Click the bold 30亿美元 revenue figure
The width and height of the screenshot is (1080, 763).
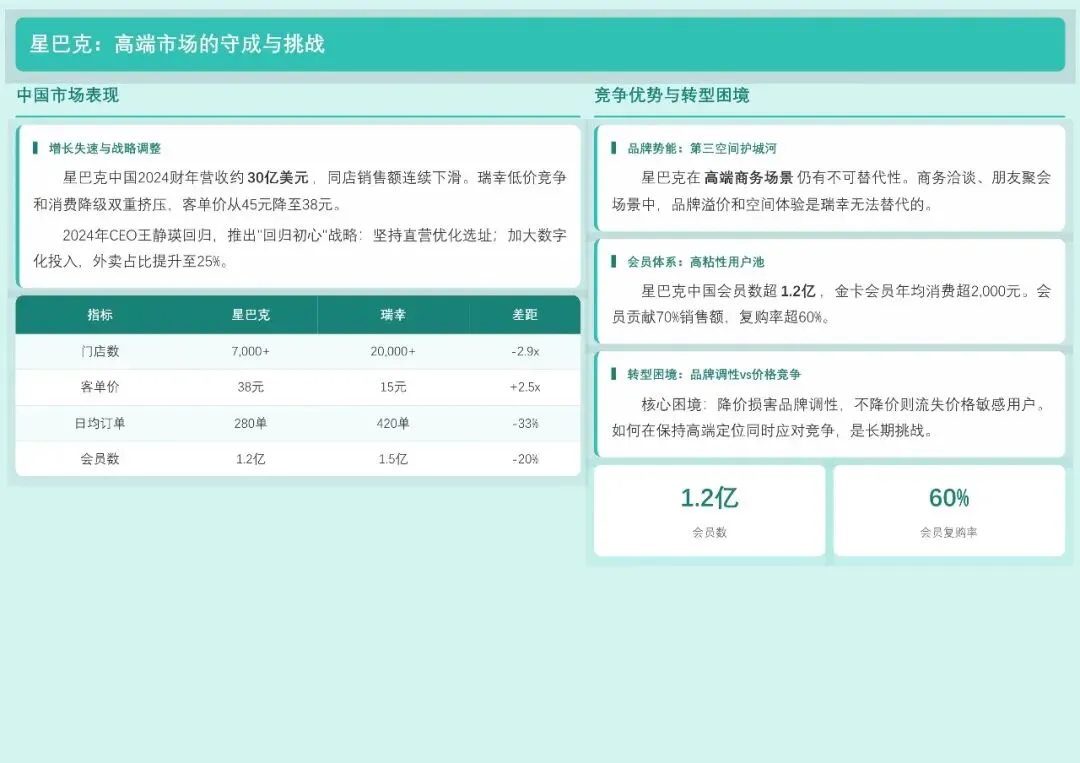(x=278, y=178)
